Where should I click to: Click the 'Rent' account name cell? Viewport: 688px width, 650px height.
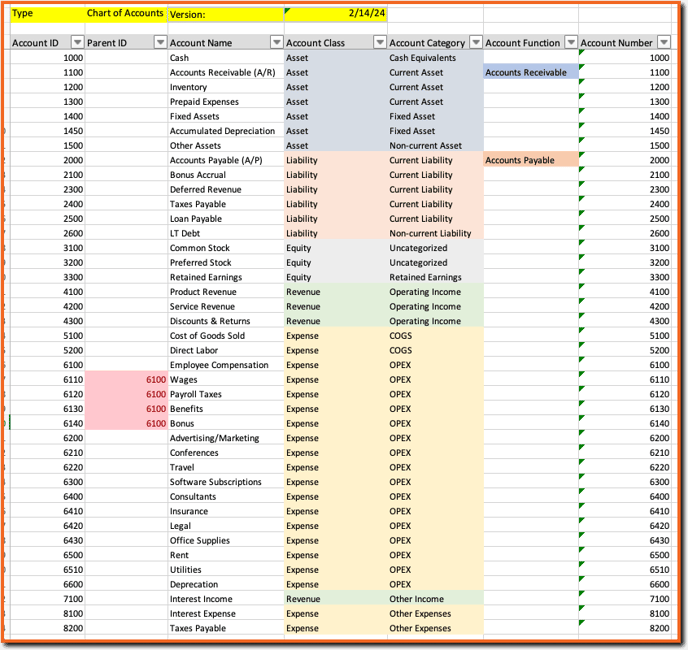[226, 555]
